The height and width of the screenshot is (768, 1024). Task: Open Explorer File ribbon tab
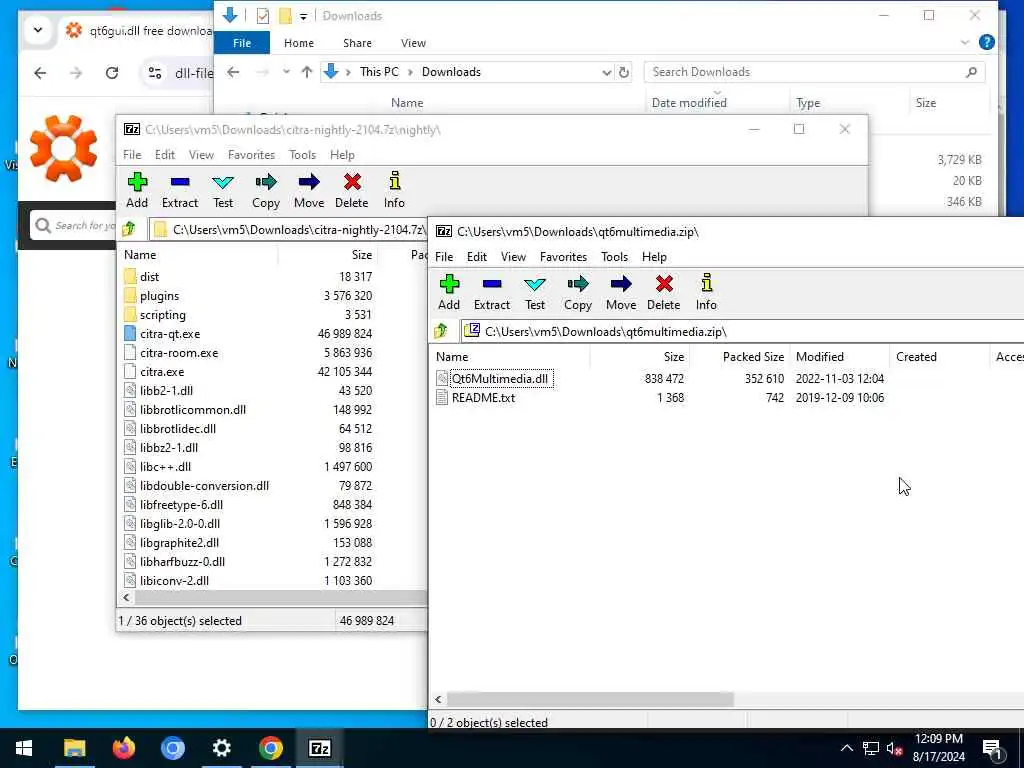tap(242, 43)
